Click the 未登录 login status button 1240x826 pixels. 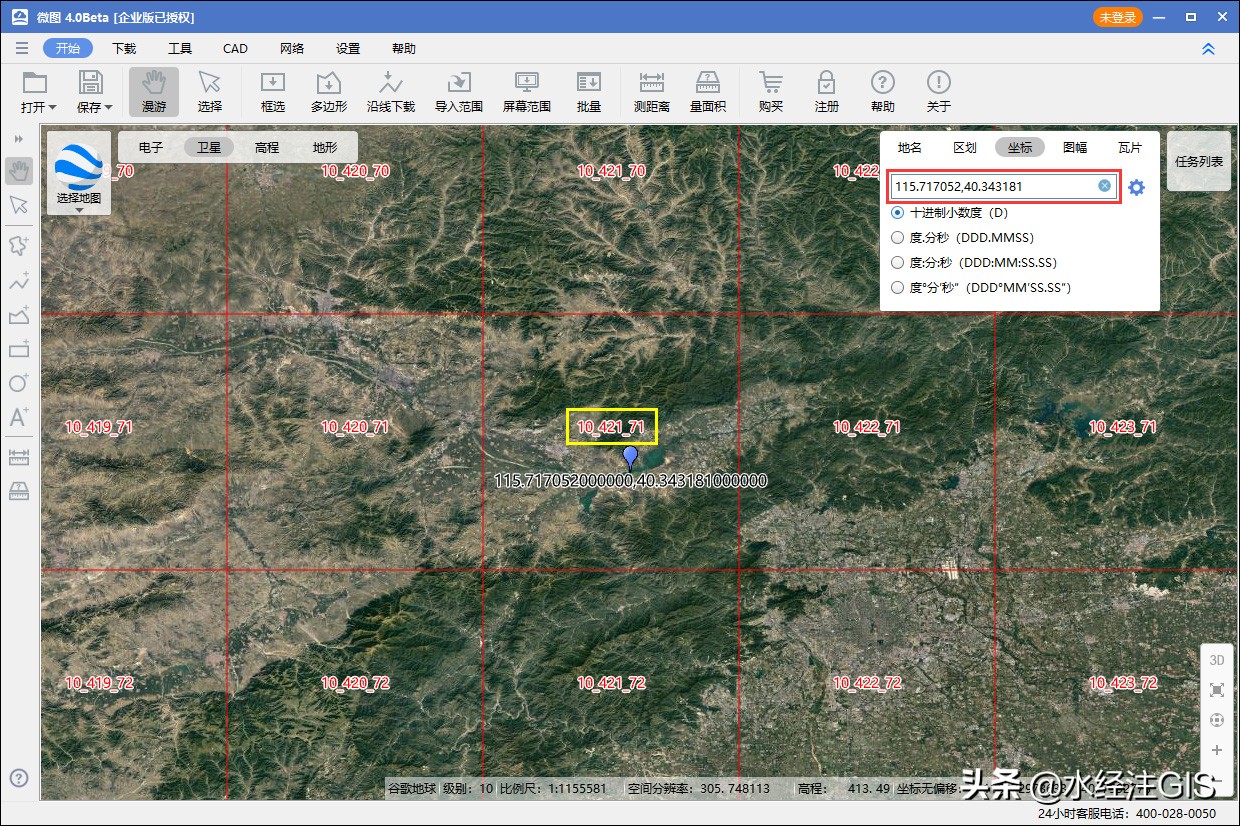[x=1117, y=17]
